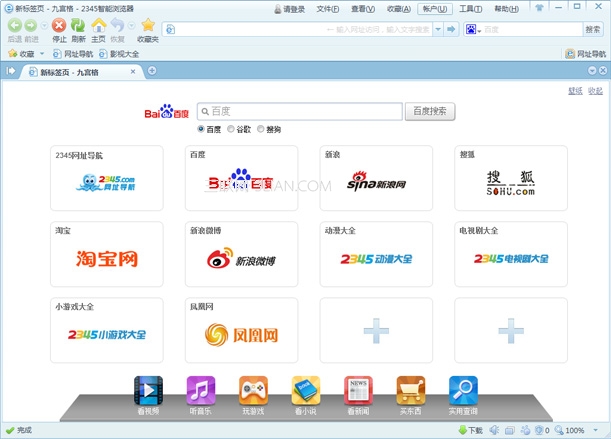Click the 买东西 shopping cart dock icon

(x=411, y=390)
